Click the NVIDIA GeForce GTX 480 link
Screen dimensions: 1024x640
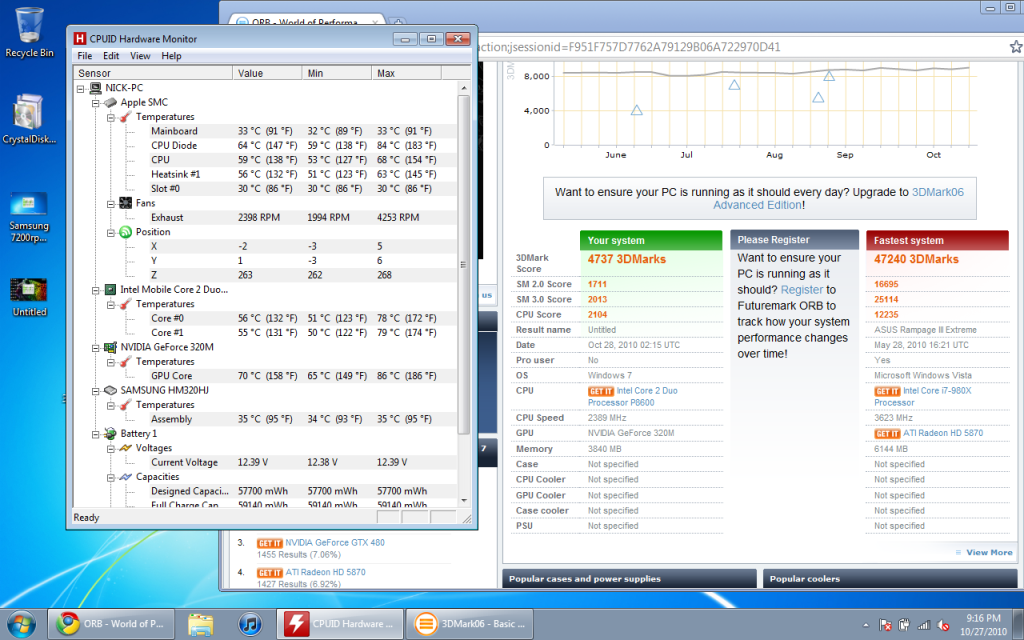tap(334, 543)
